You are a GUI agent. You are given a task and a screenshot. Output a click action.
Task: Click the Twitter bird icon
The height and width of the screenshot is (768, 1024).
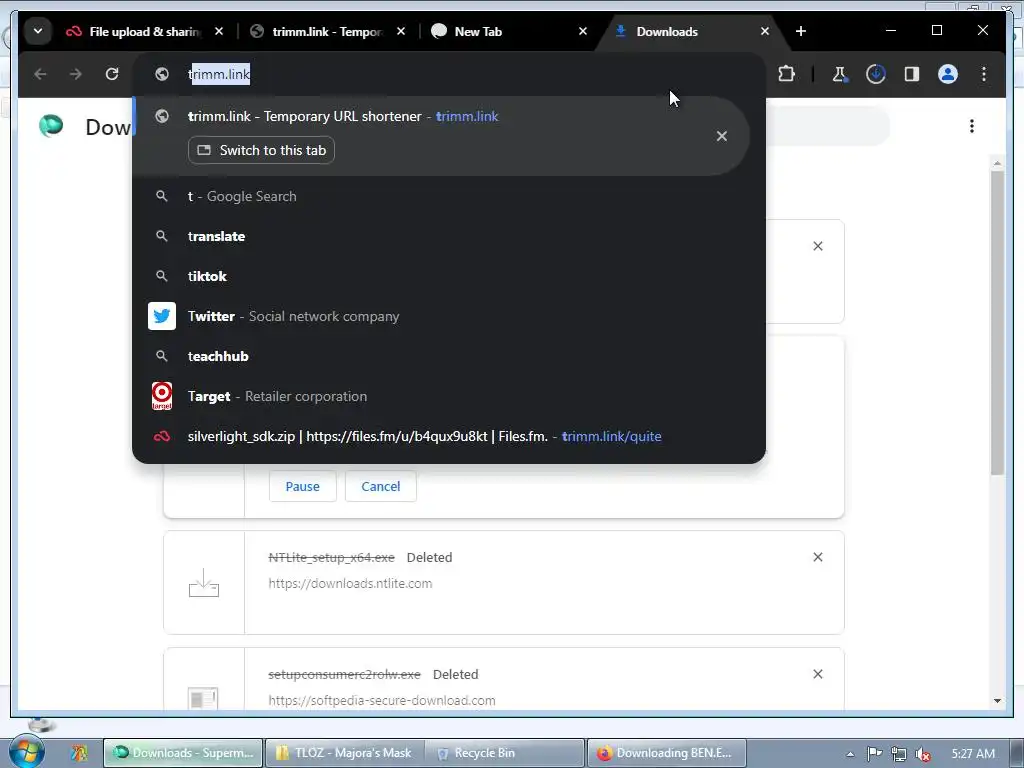162,316
